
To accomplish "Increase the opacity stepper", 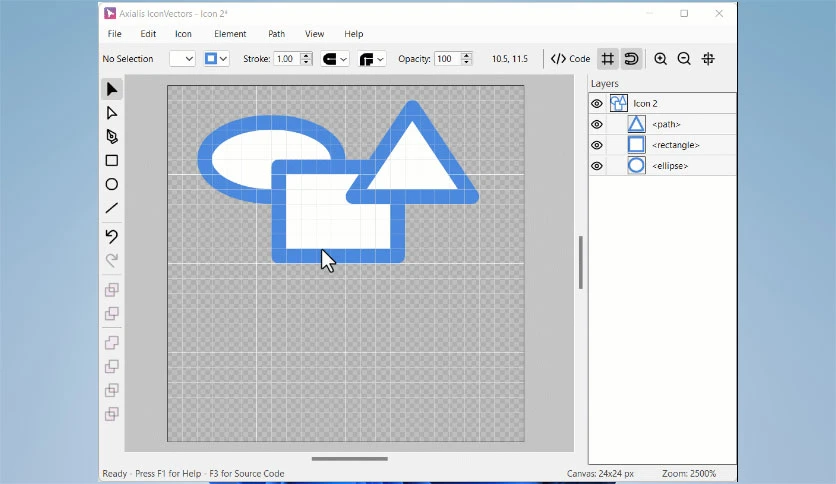I will pos(467,55).
